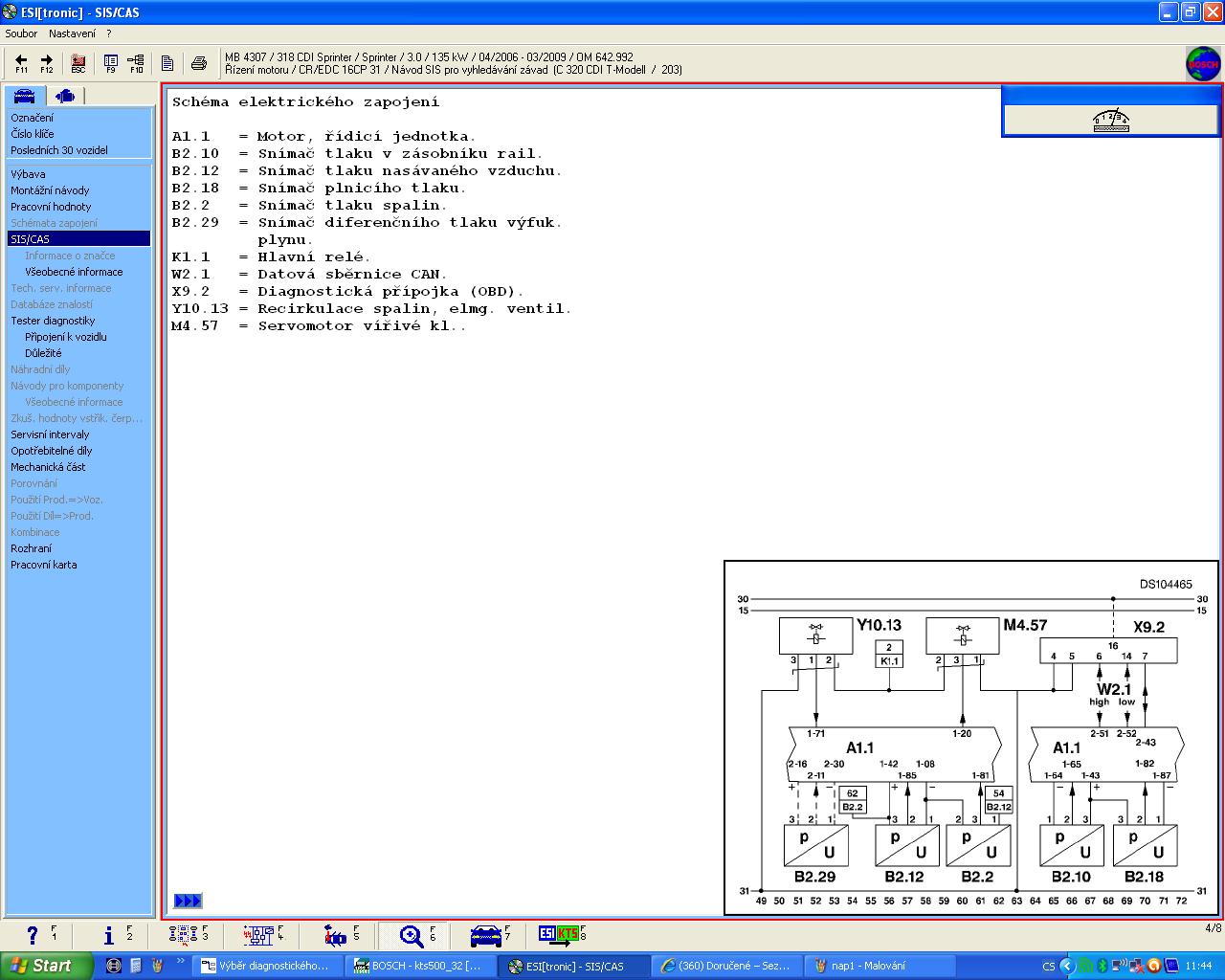The image size is (1225, 980).
Task: Click the triple blue arrow next-page button
Action: click(x=188, y=901)
